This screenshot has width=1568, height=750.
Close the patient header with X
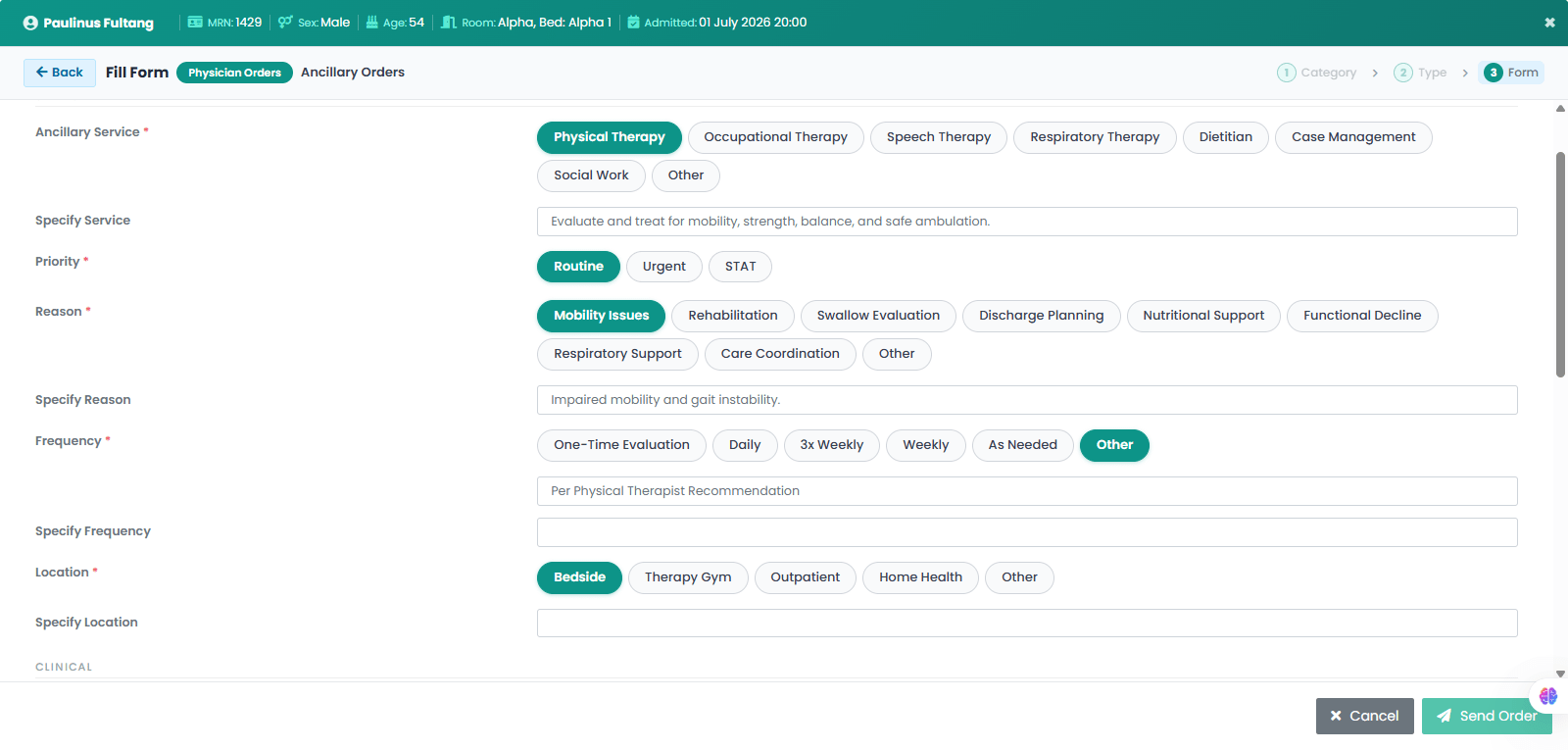point(1549,23)
